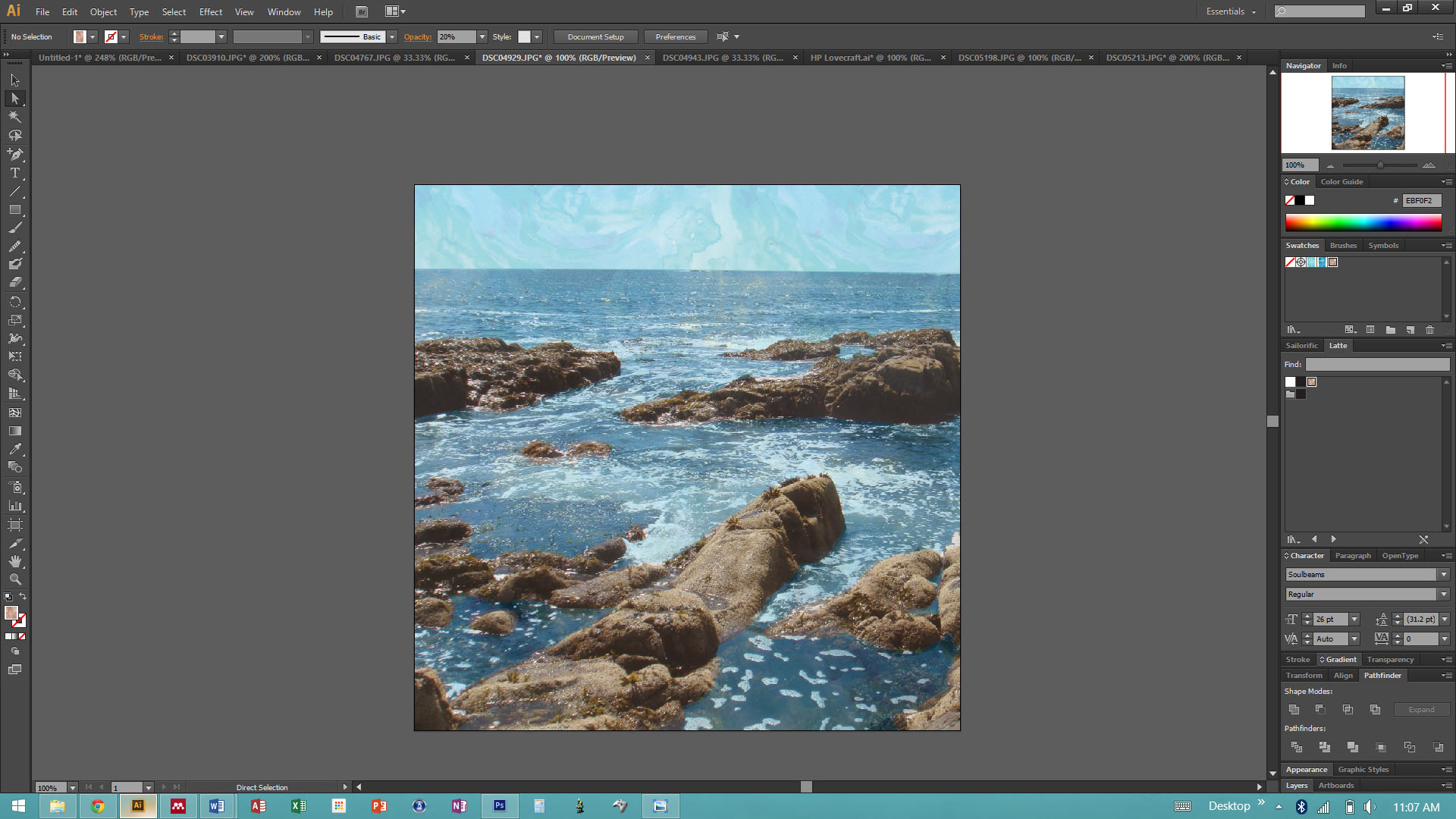Select the Magic Wand tool
Screen dimensions: 1456x819
(x=14, y=117)
